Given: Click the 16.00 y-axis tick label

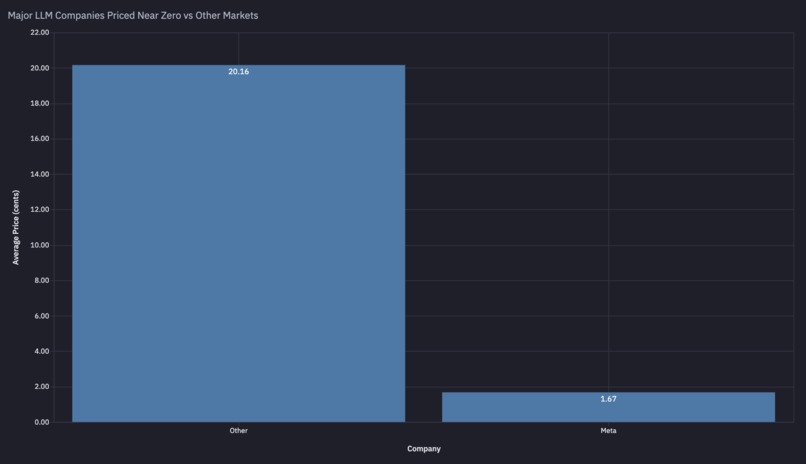Looking at the screenshot, I should tap(40, 139).
